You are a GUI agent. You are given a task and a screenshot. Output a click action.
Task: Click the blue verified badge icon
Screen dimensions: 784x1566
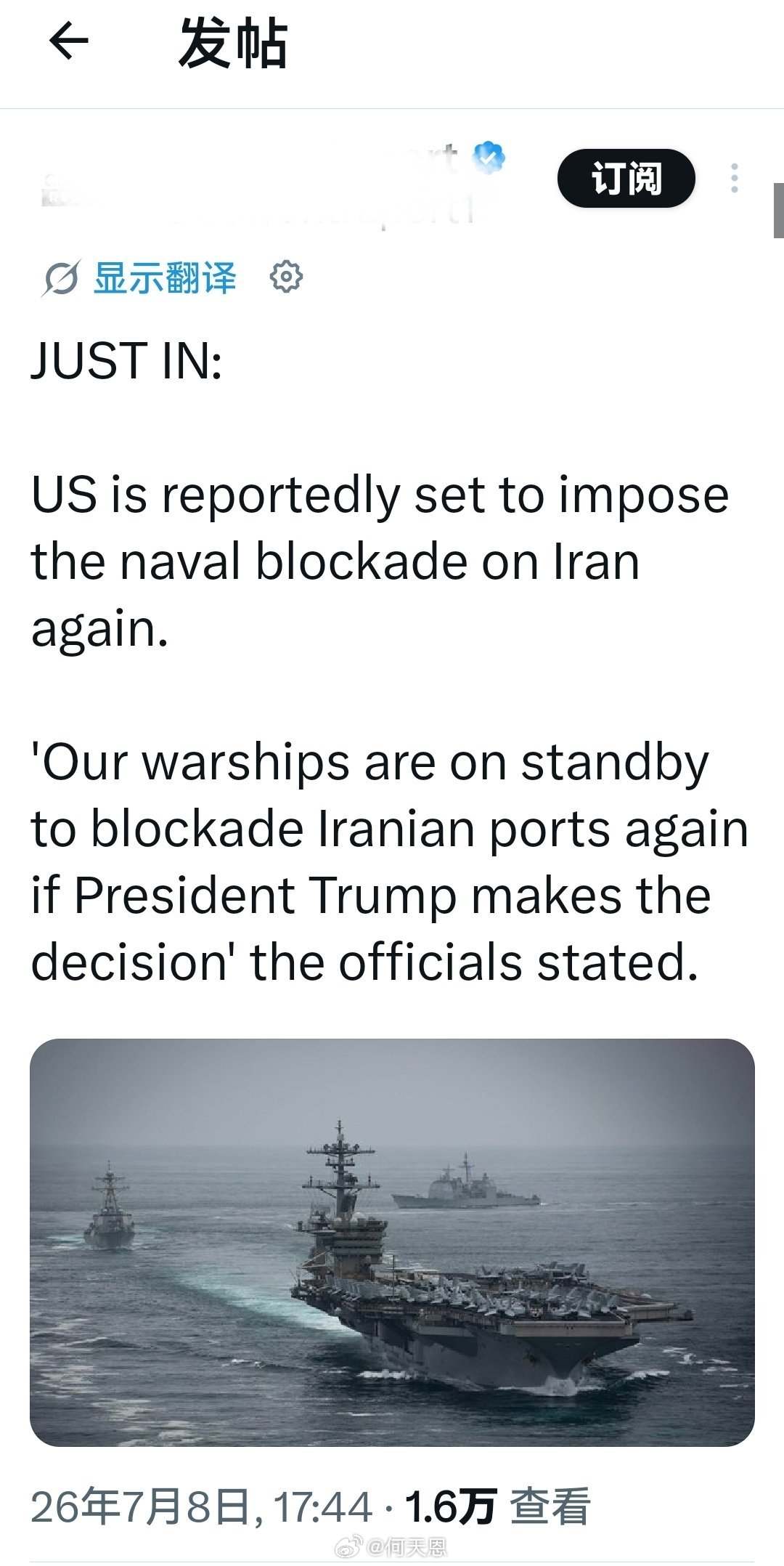coord(489,158)
